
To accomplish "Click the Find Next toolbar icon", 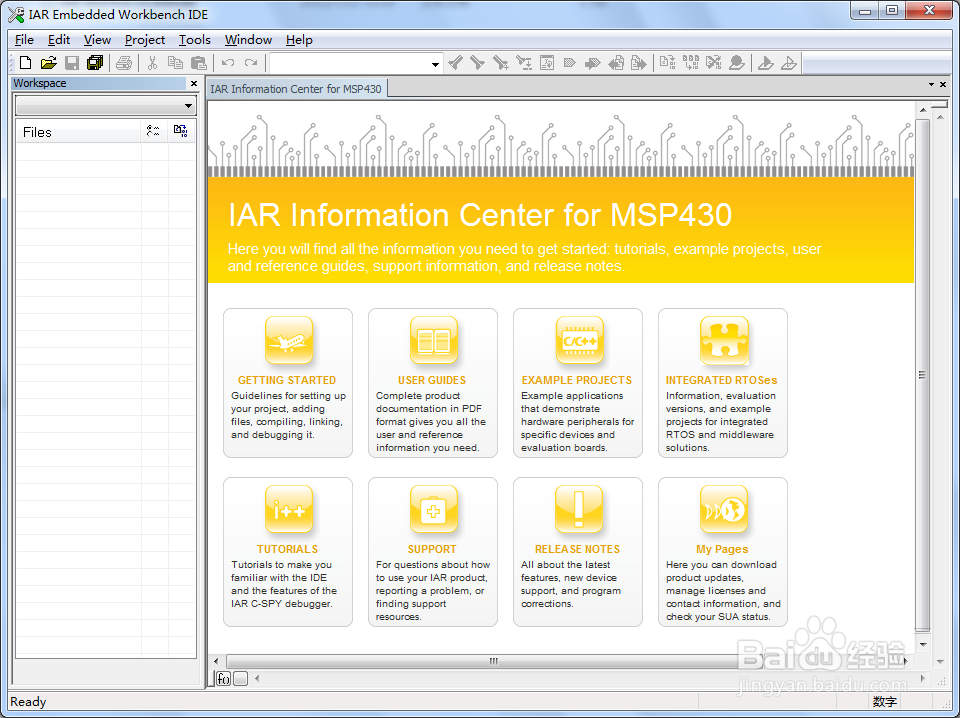I will click(478, 62).
